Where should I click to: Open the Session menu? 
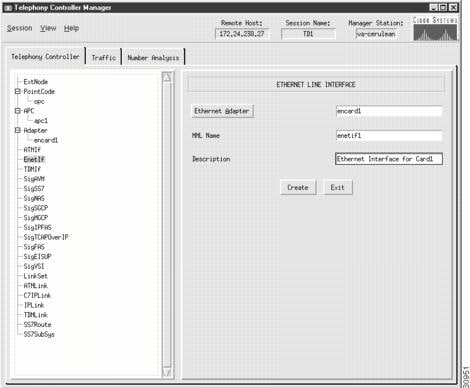(19, 28)
